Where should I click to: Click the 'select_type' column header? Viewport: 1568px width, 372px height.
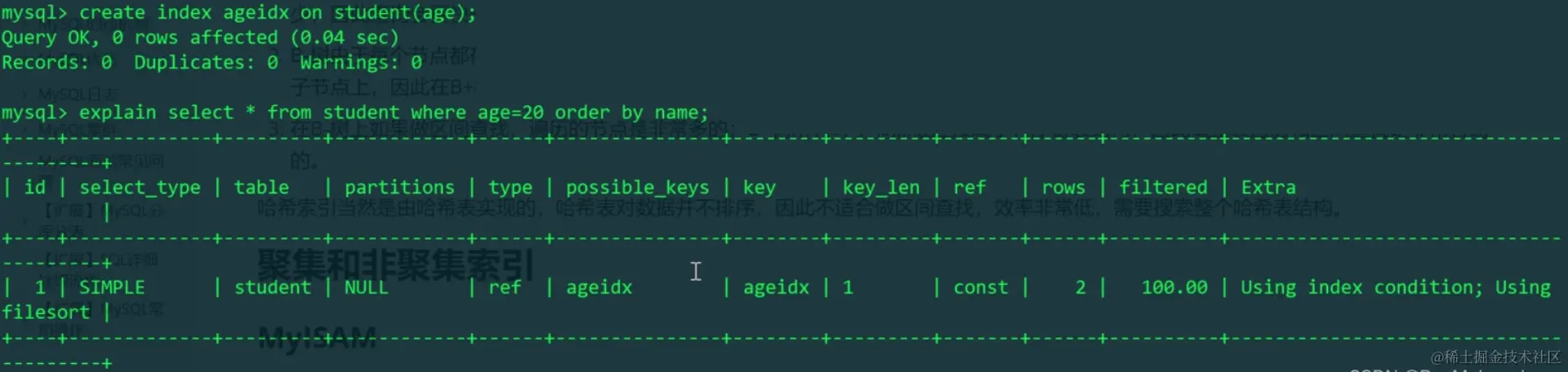(x=140, y=188)
